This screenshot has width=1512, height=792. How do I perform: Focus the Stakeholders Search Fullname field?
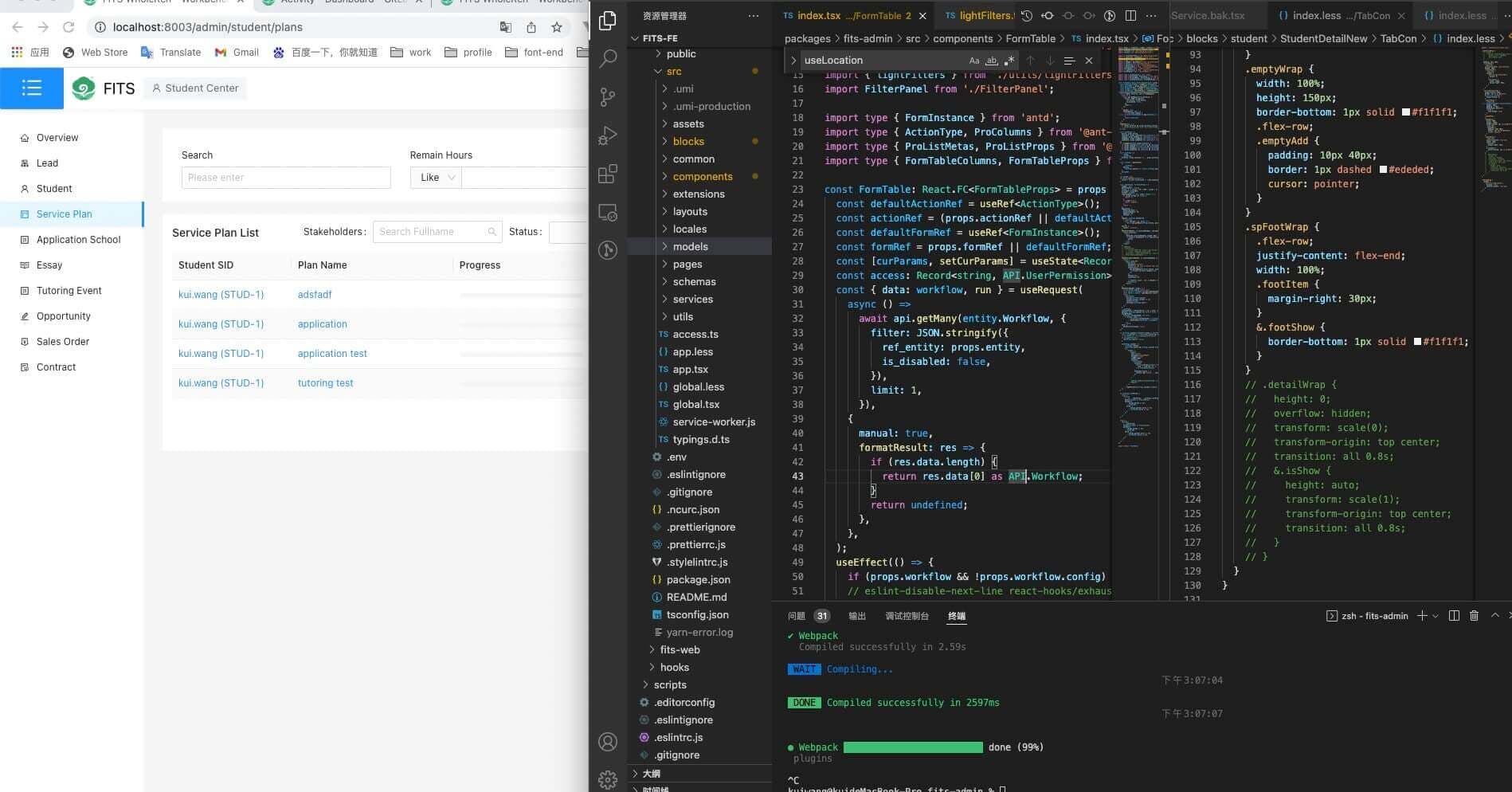(437, 232)
